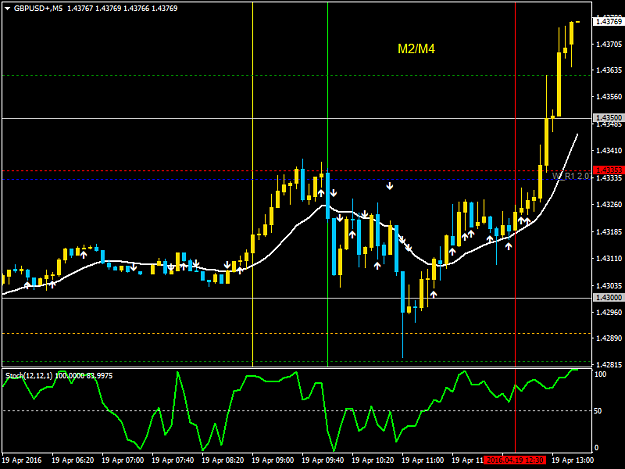The height and width of the screenshot is (469, 625).
Task: Open the chart menu triangle beside GBPUSD+,M5
Action: (7, 8)
